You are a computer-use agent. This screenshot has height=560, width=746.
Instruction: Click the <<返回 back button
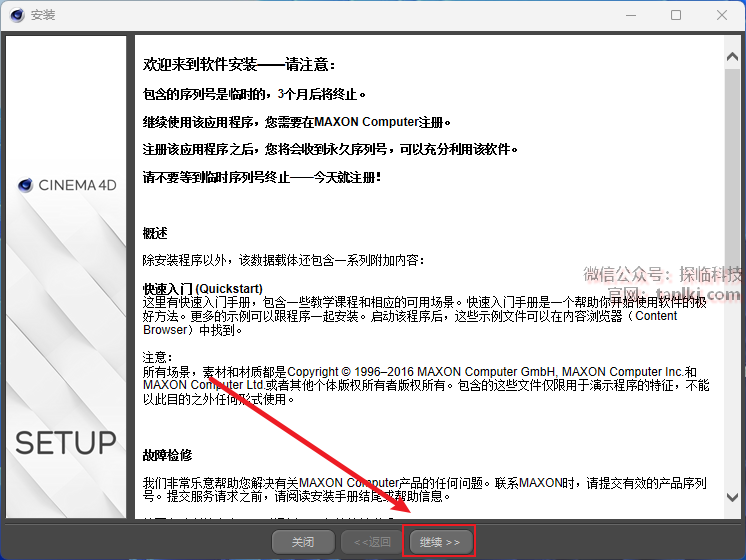372,541
